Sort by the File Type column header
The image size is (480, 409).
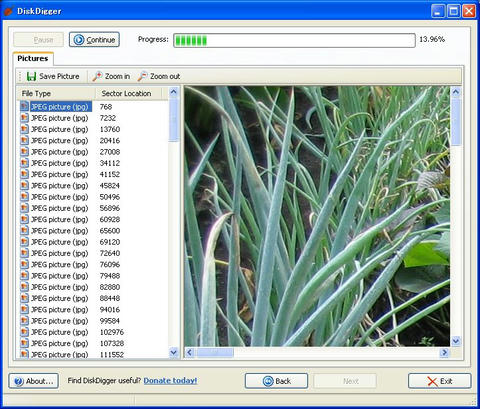56,94
